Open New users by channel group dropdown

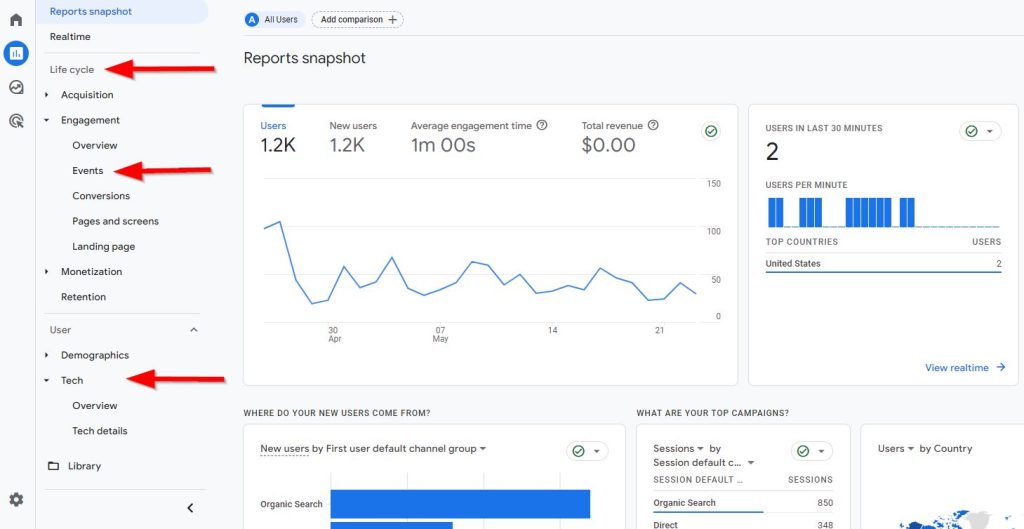point(482,449)
